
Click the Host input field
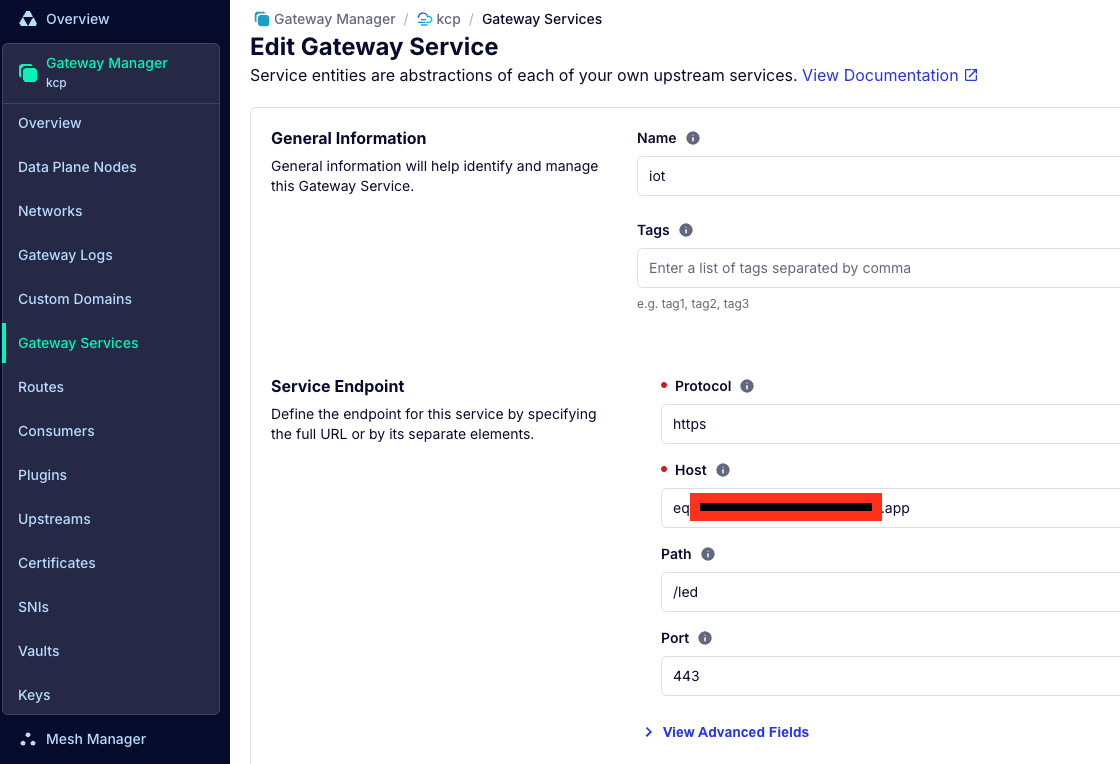890,508
